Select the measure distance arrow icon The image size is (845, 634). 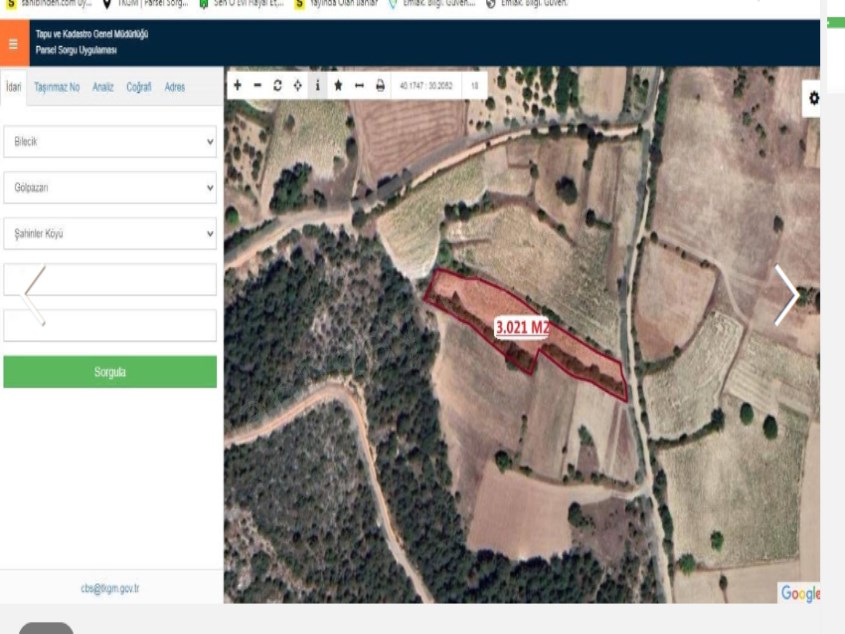(359, 86)
